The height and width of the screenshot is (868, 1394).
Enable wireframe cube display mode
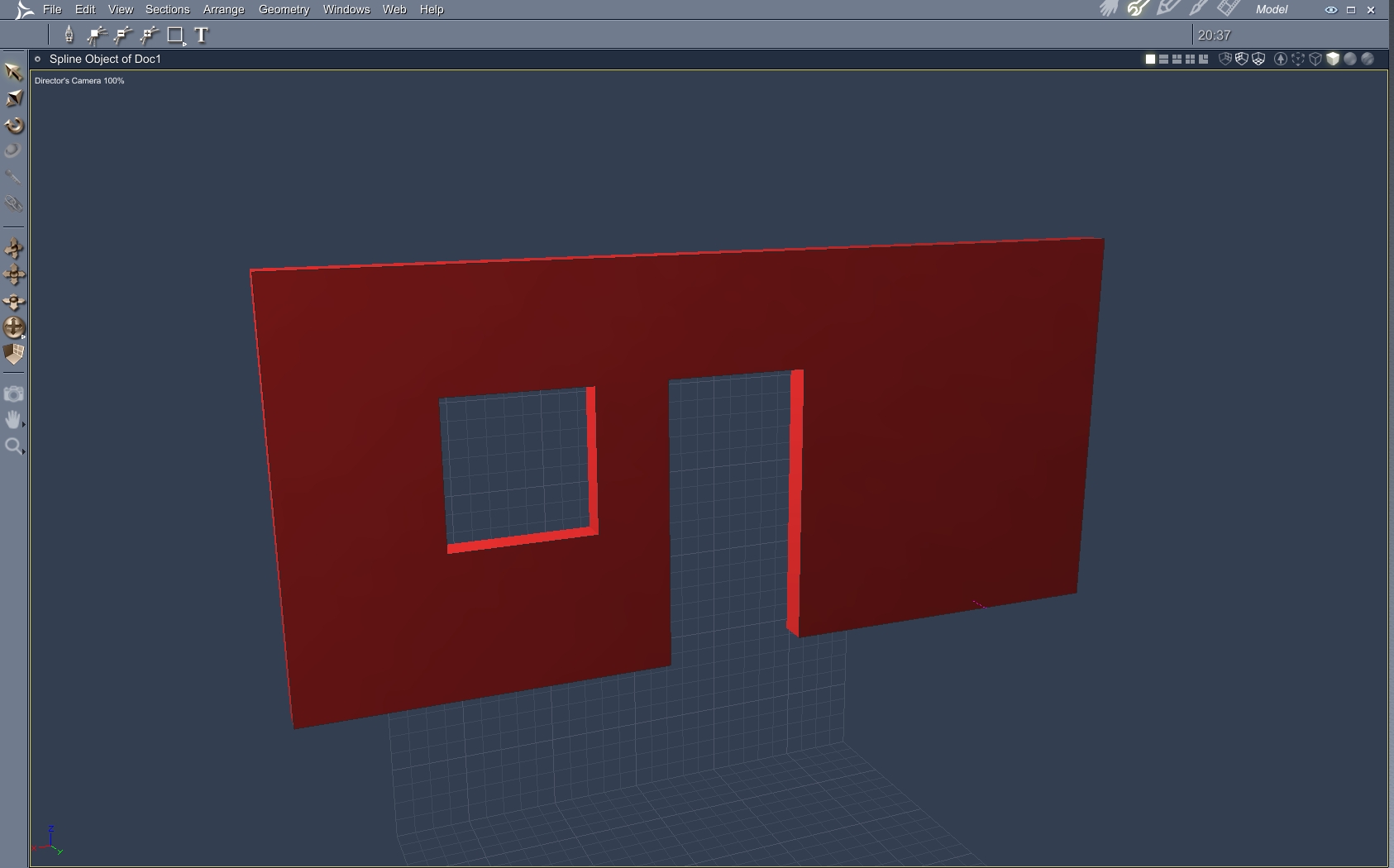(1315, 59)
